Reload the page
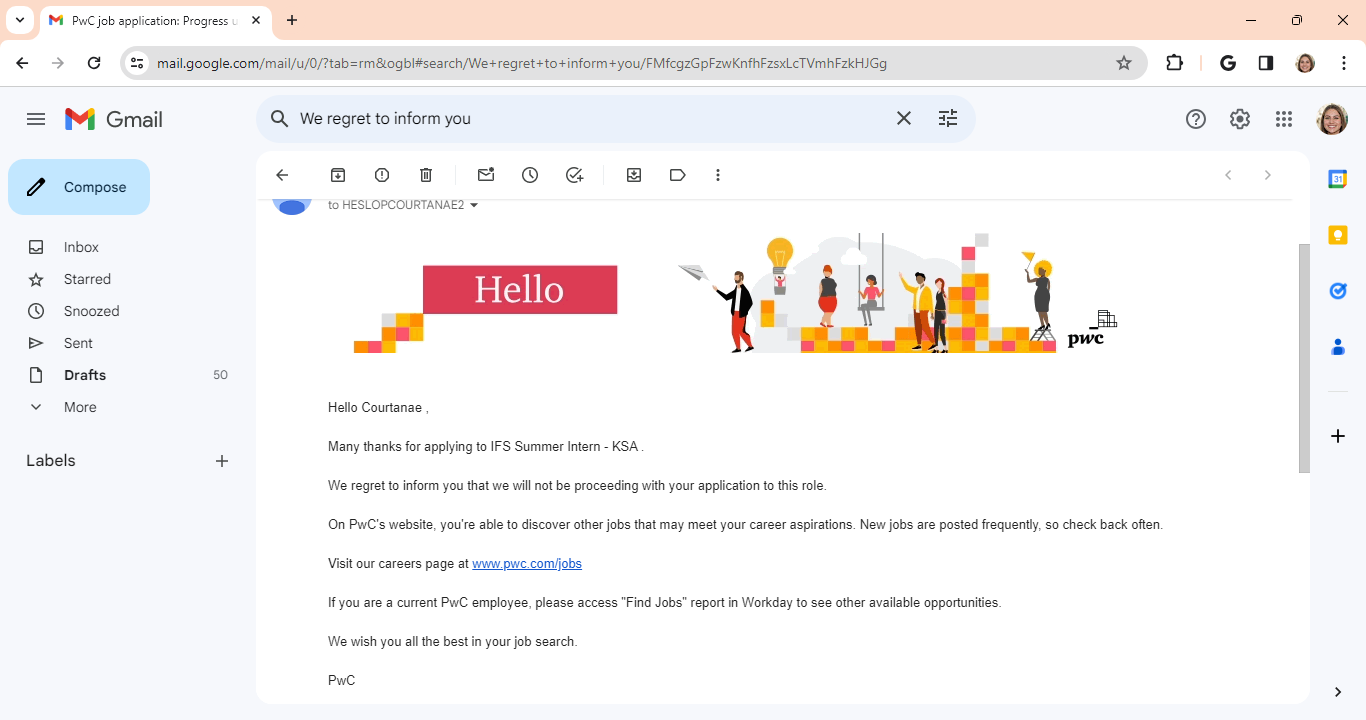Viewport: 1366px width, 720px height. pyautogui.click(x=94, y=63)
